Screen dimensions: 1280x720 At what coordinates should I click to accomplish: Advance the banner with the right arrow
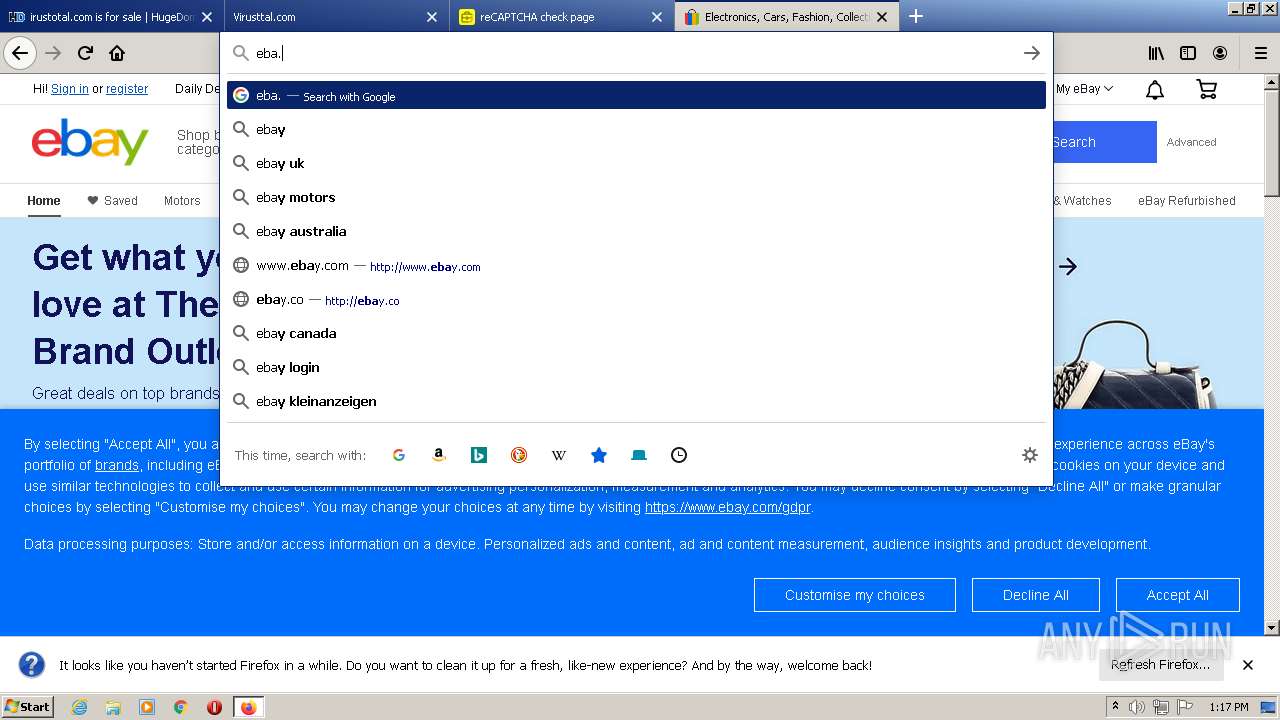coord(1068,266)
